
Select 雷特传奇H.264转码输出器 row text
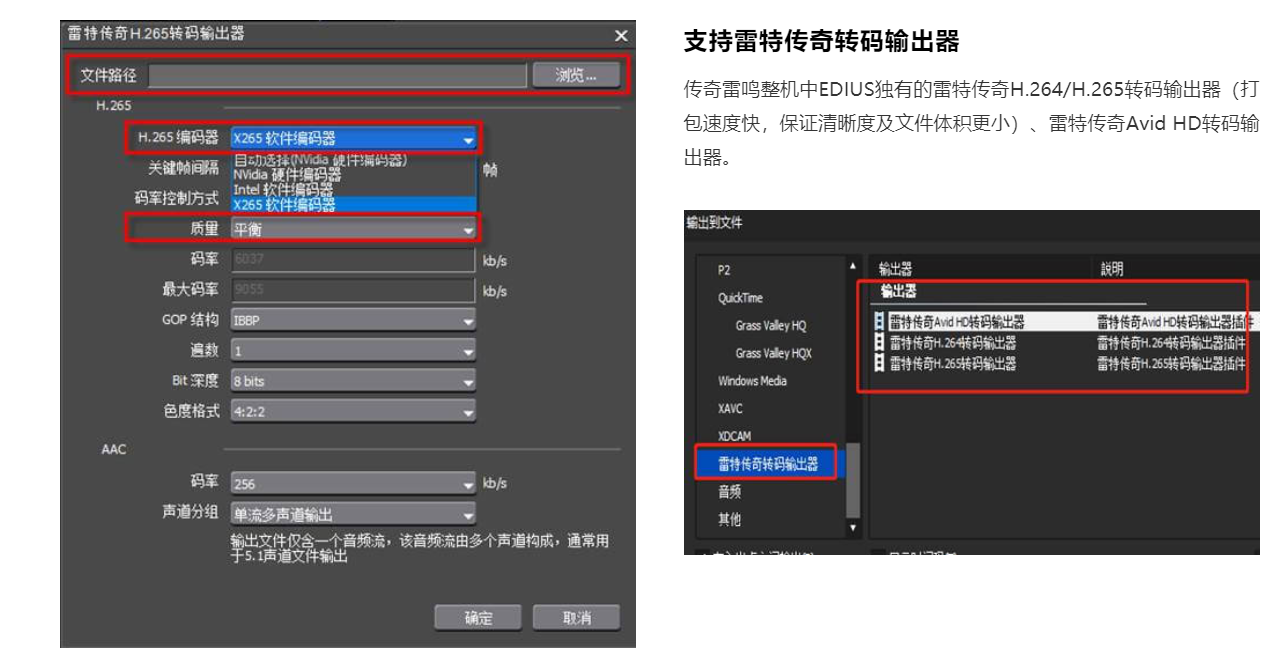point(952,343)
